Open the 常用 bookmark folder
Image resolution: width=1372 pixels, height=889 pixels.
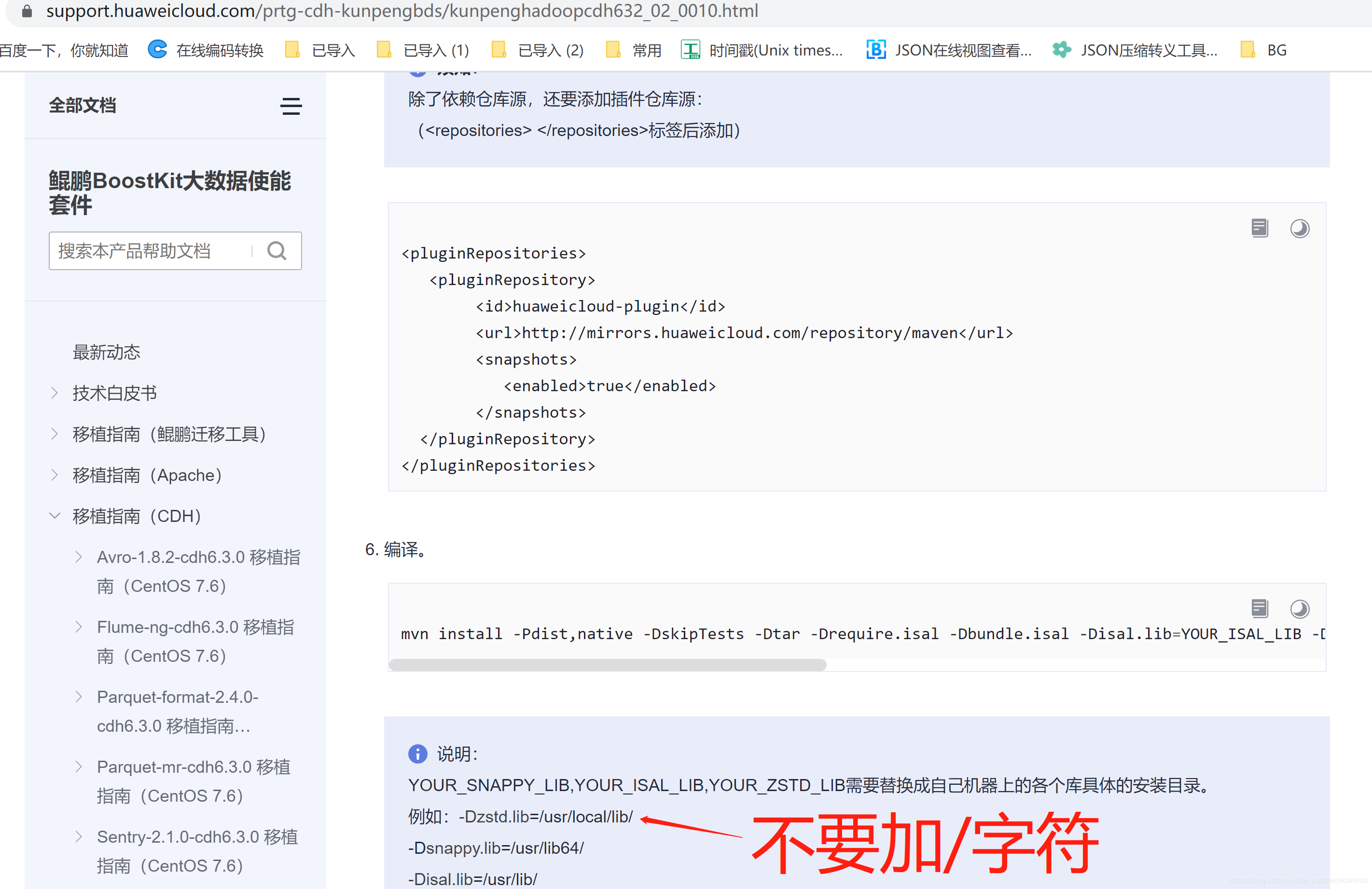click(x=633, y=50)
